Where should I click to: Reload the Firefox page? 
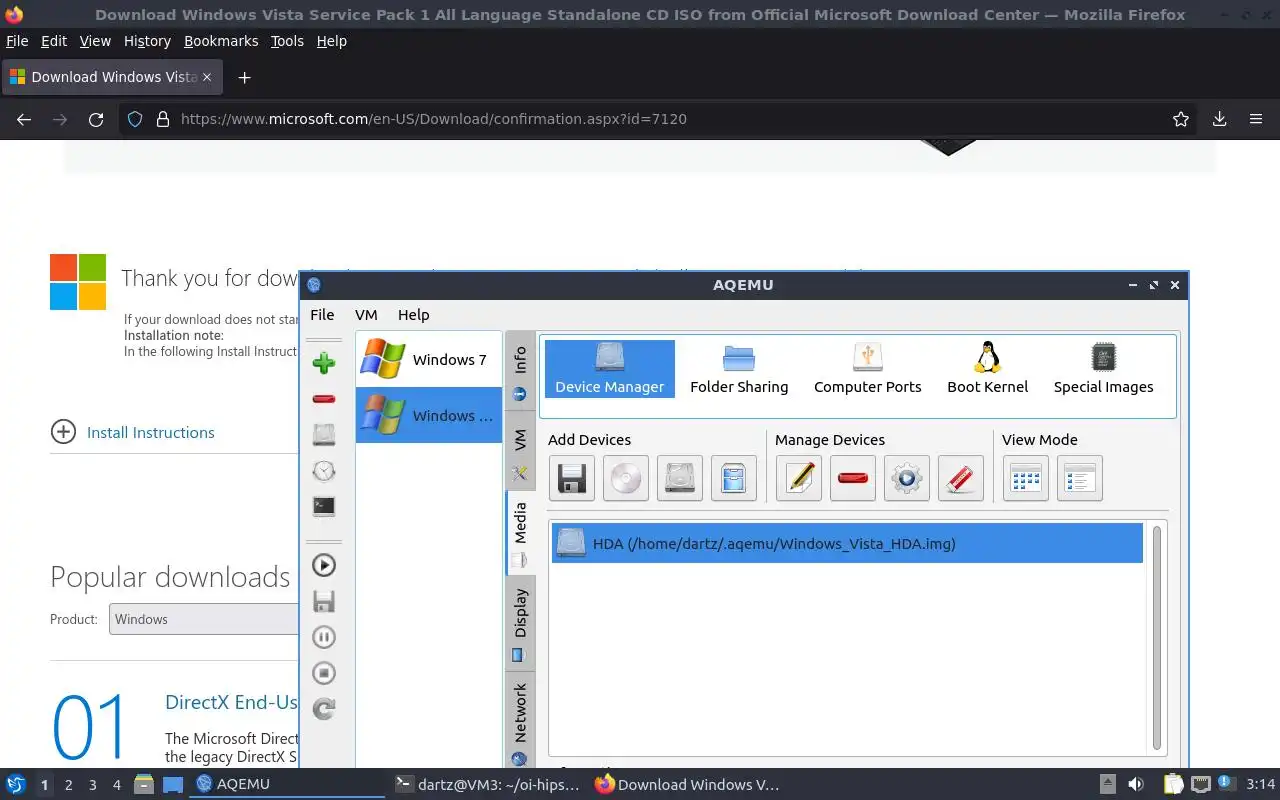pos(96,119)
